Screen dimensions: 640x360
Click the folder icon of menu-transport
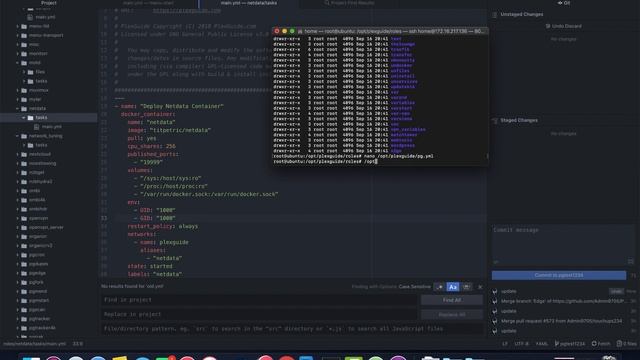click(x=24, y=36)
